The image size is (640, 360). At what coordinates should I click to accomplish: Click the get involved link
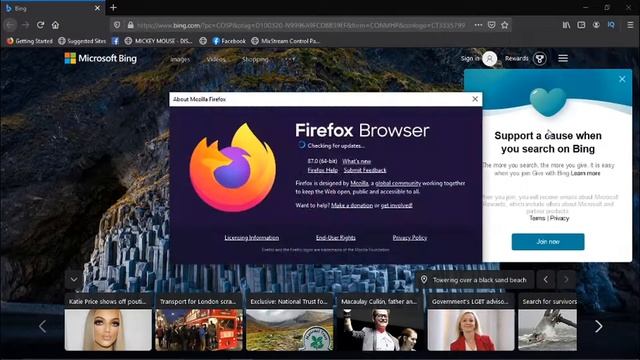[x=396, y=205]
